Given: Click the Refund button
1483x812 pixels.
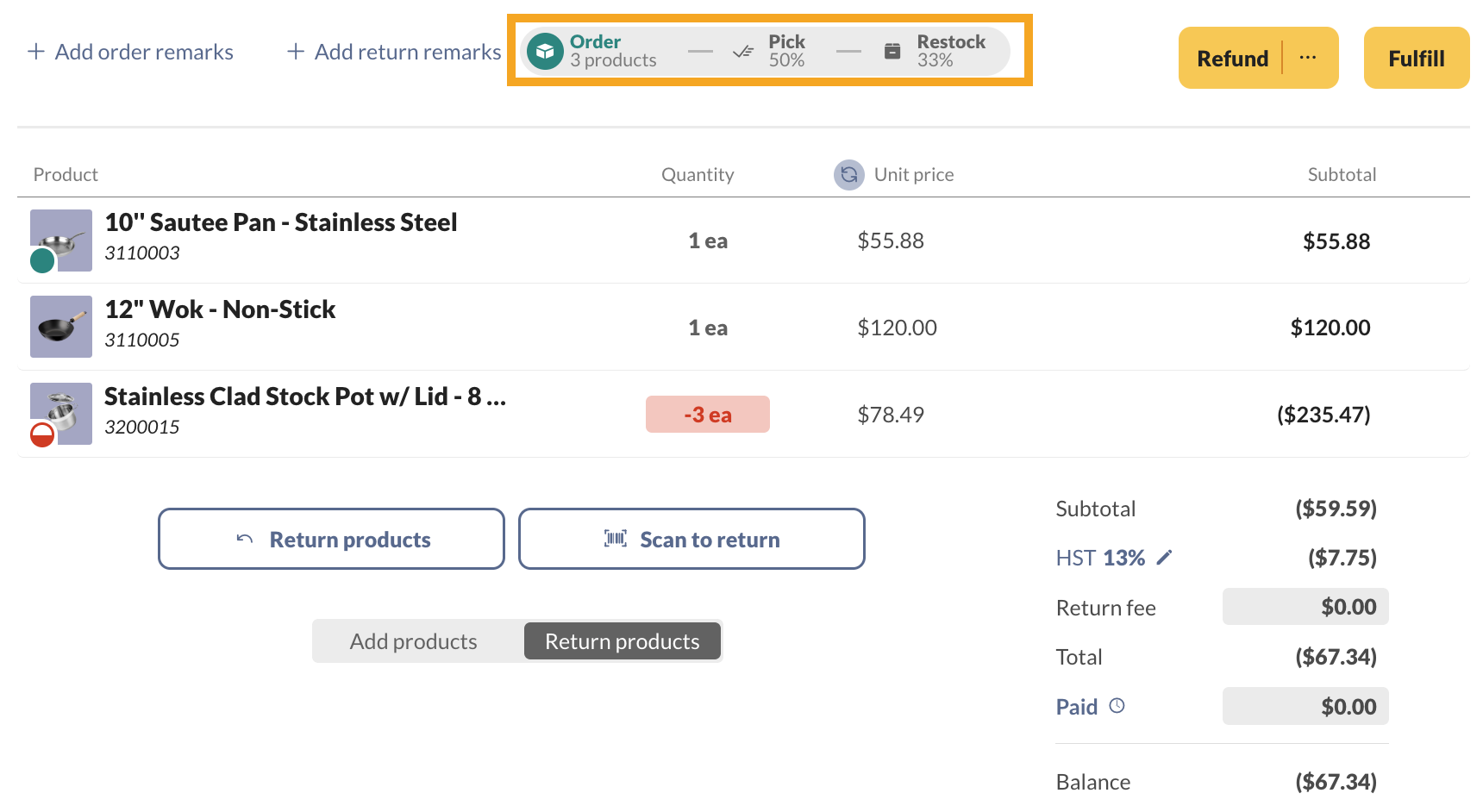Looking at the screenshot, I should [x=1232, y=58].
